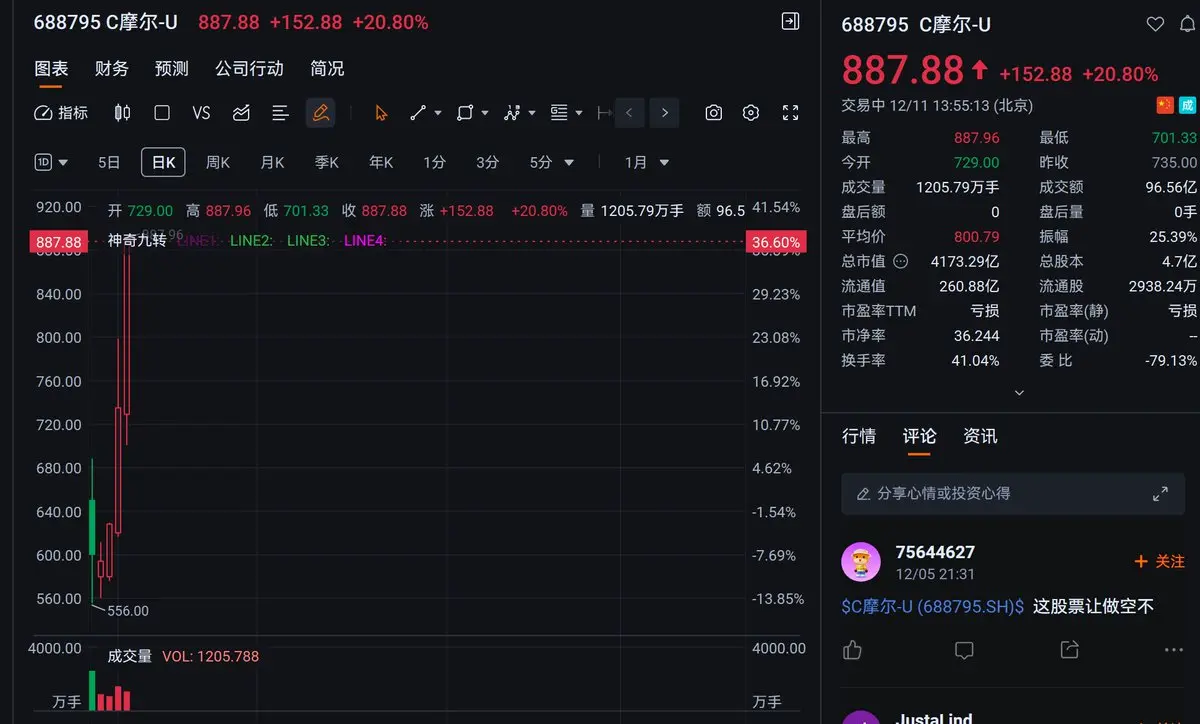The image size is (1200, 724).
Task: Expand the line tool dropdown arrow
Action: coord(438,113)
